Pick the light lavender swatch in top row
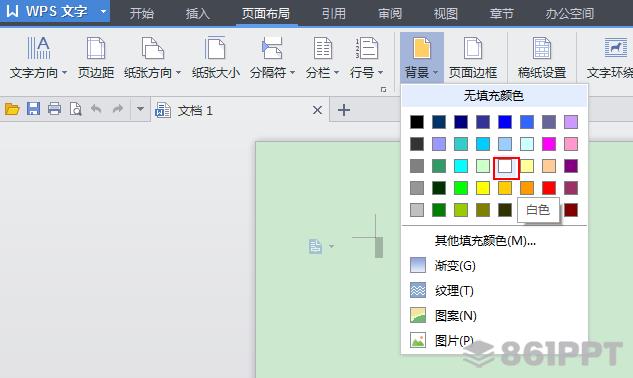Screen dimensions: 633x378 [571, 122]
